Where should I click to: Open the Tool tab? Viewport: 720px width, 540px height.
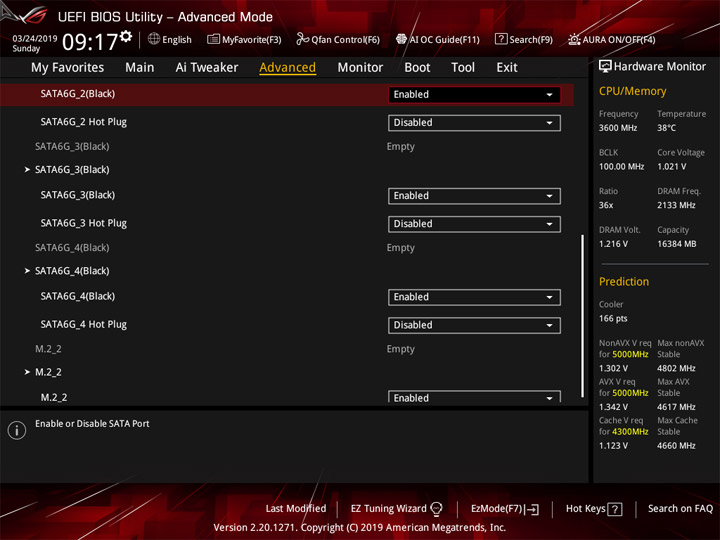tap(463, 68)
